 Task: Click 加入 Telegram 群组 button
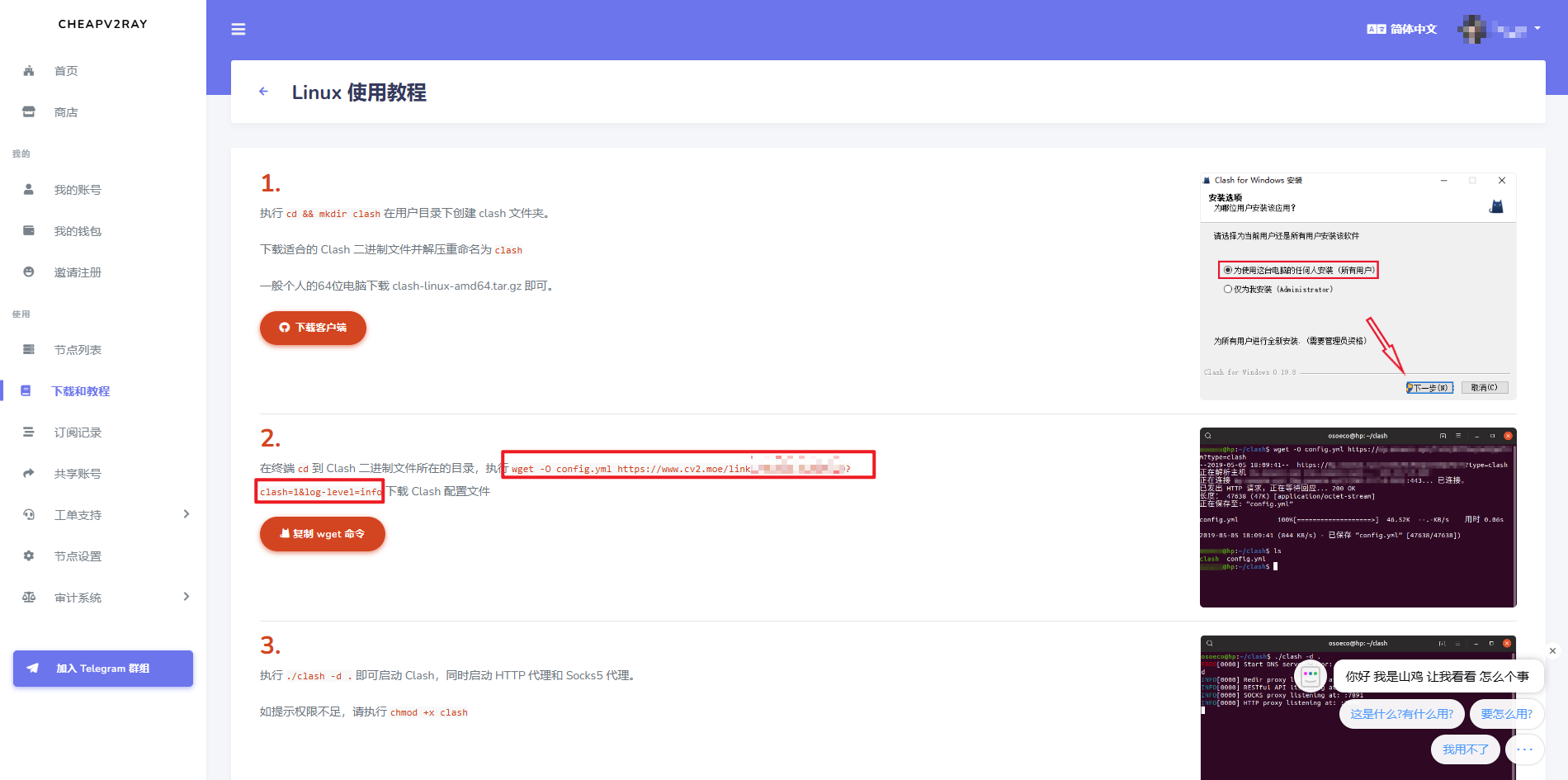click(x=103, y=669)
